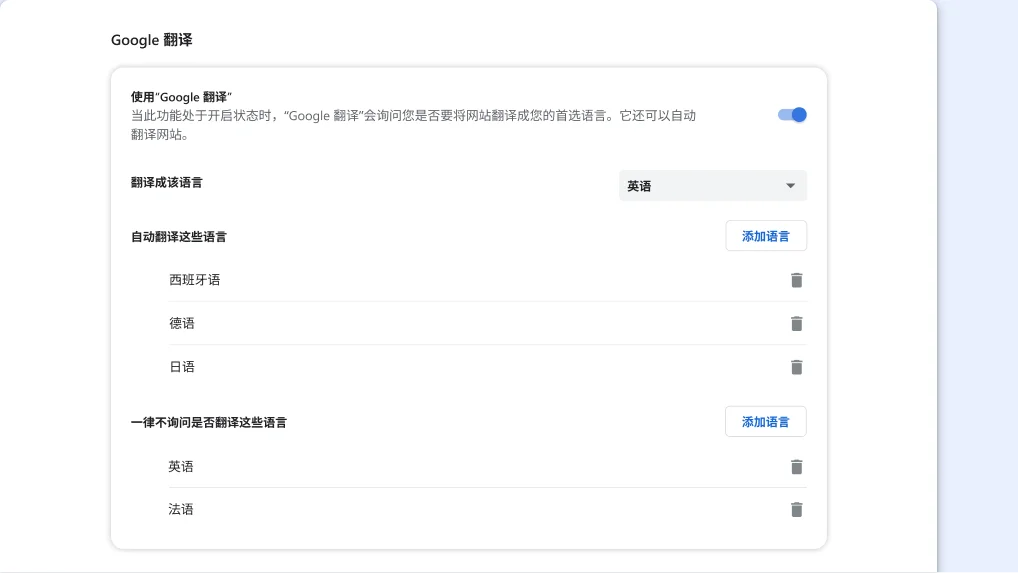Image resolution: width=1018 pixels, height=573 pixels.
Task: Click 添加语言 next to 自动翻译这些语言
Action: coord(766,236)
